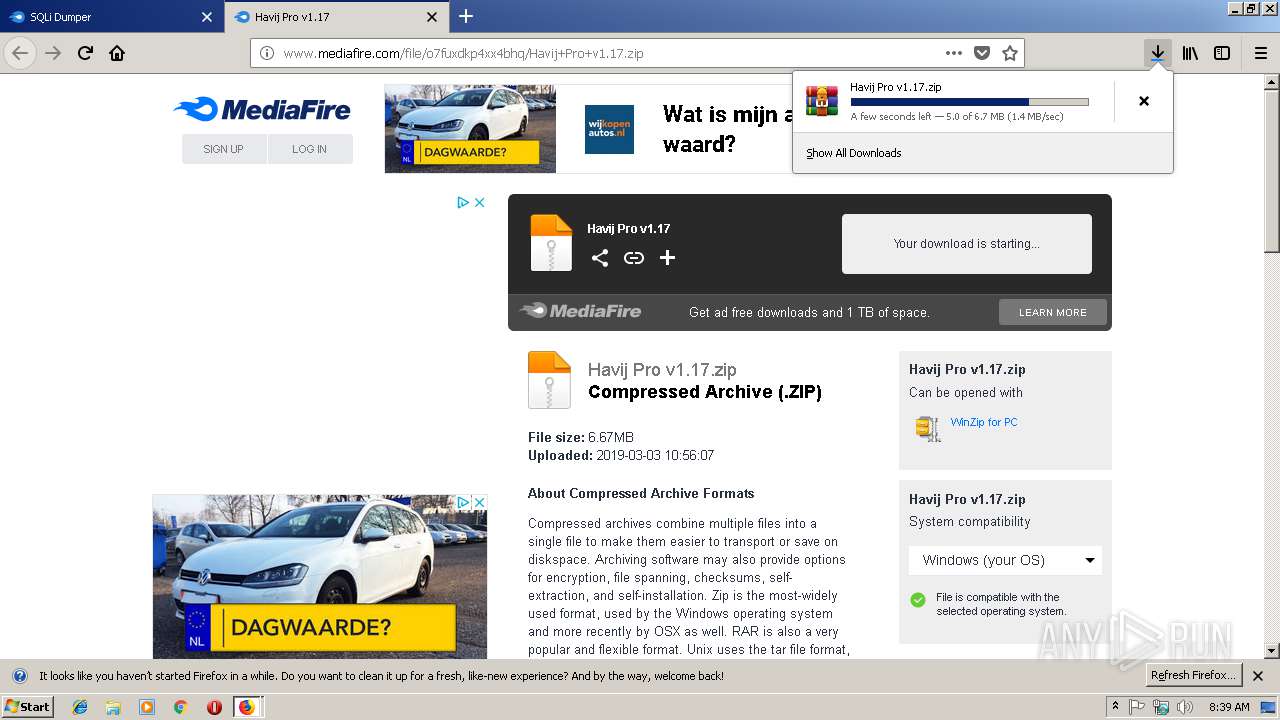The height and width of the screenshot is (720, 1280).
Task: Close the SQLi Dumper tab
Action: [207, 17]
